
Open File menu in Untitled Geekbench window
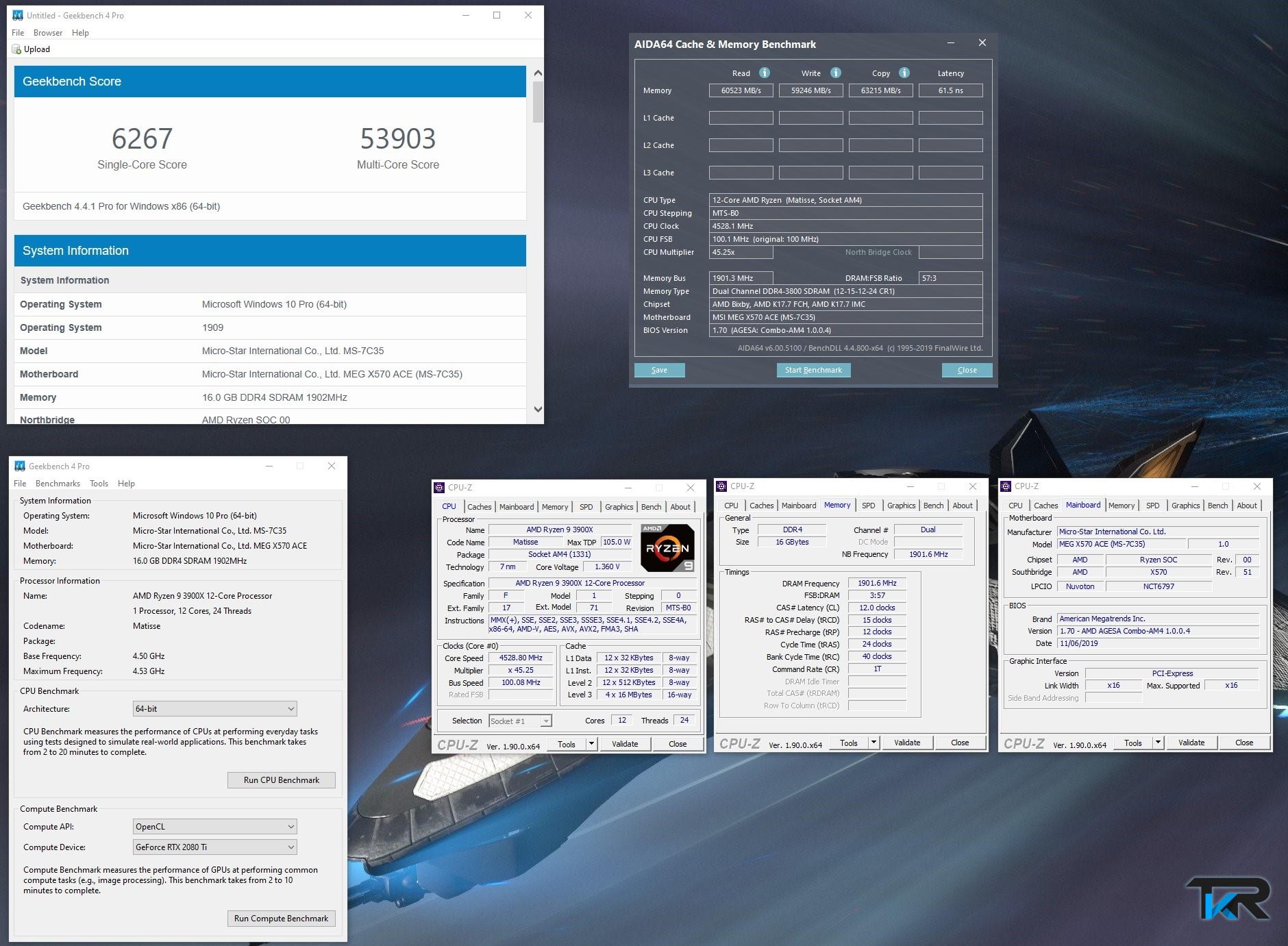pos(18,33)
